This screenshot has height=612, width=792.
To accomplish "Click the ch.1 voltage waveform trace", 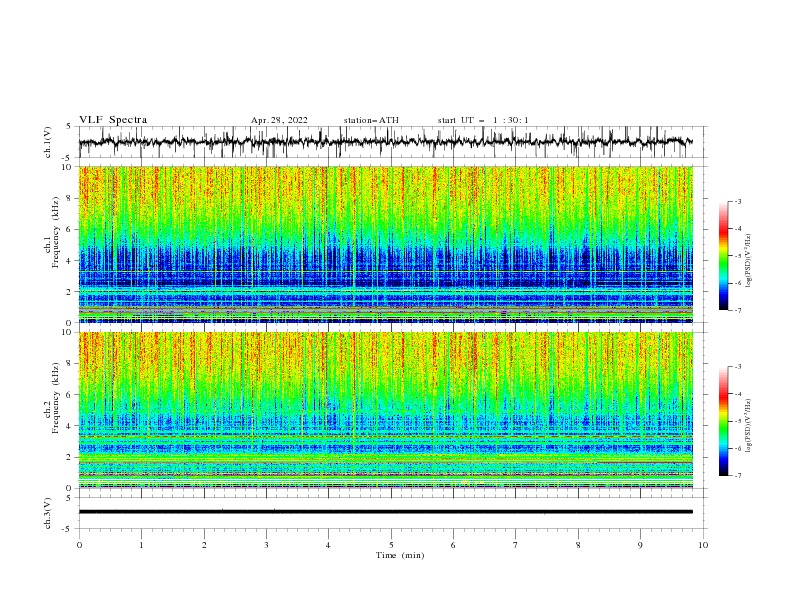I will point(385,142).
